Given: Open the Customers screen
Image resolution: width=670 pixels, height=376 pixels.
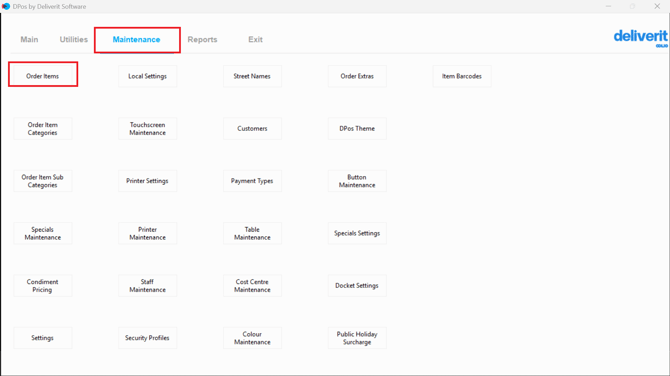Looking at the screenshot, I should click(x=252, y=129).
